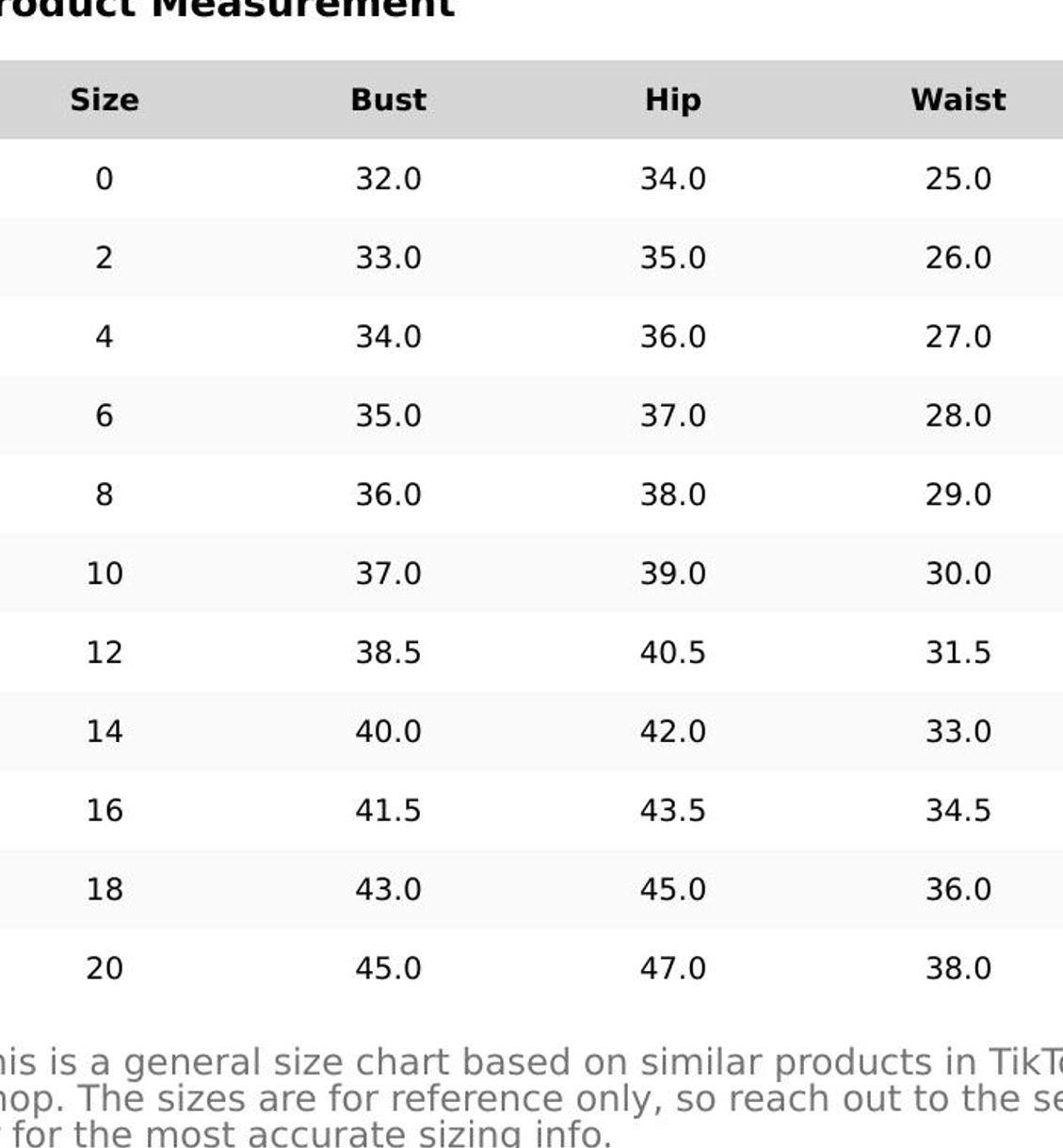Click bust value 37.0 in size 10 row
Screen dimensions: 1063x1148
(388, 574)
